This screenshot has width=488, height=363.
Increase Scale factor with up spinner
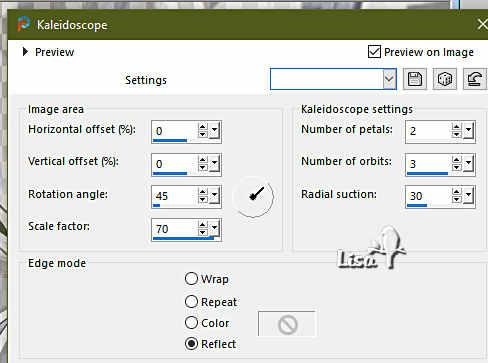203,224
